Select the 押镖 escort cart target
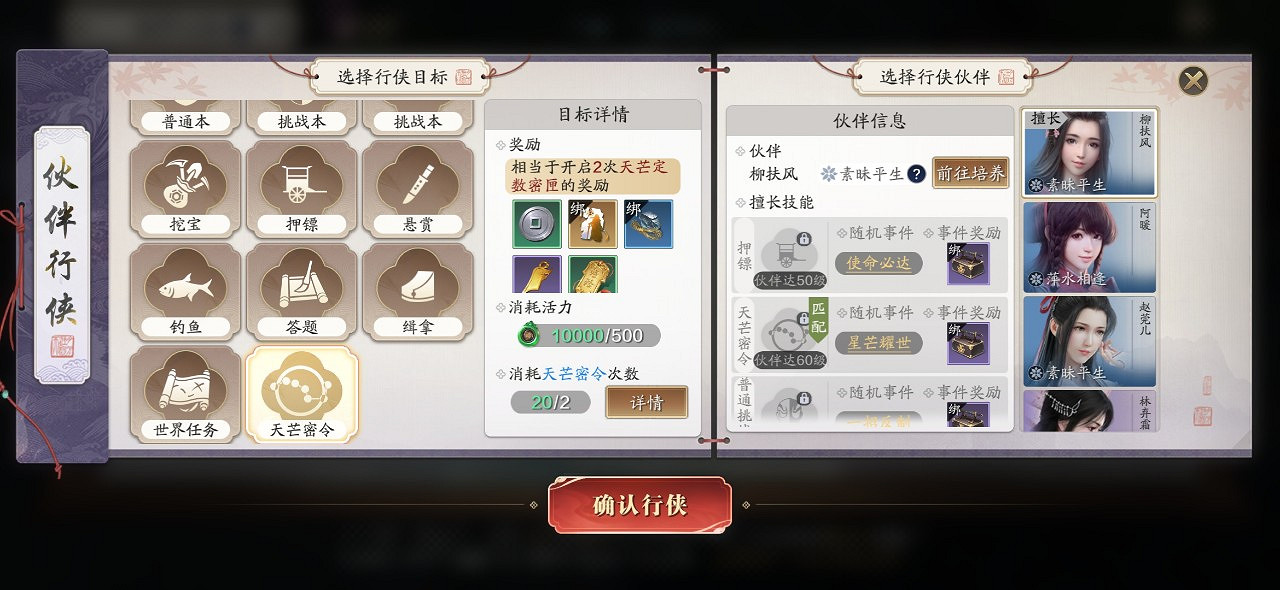The image size is (1280, 590). (301, 190)
